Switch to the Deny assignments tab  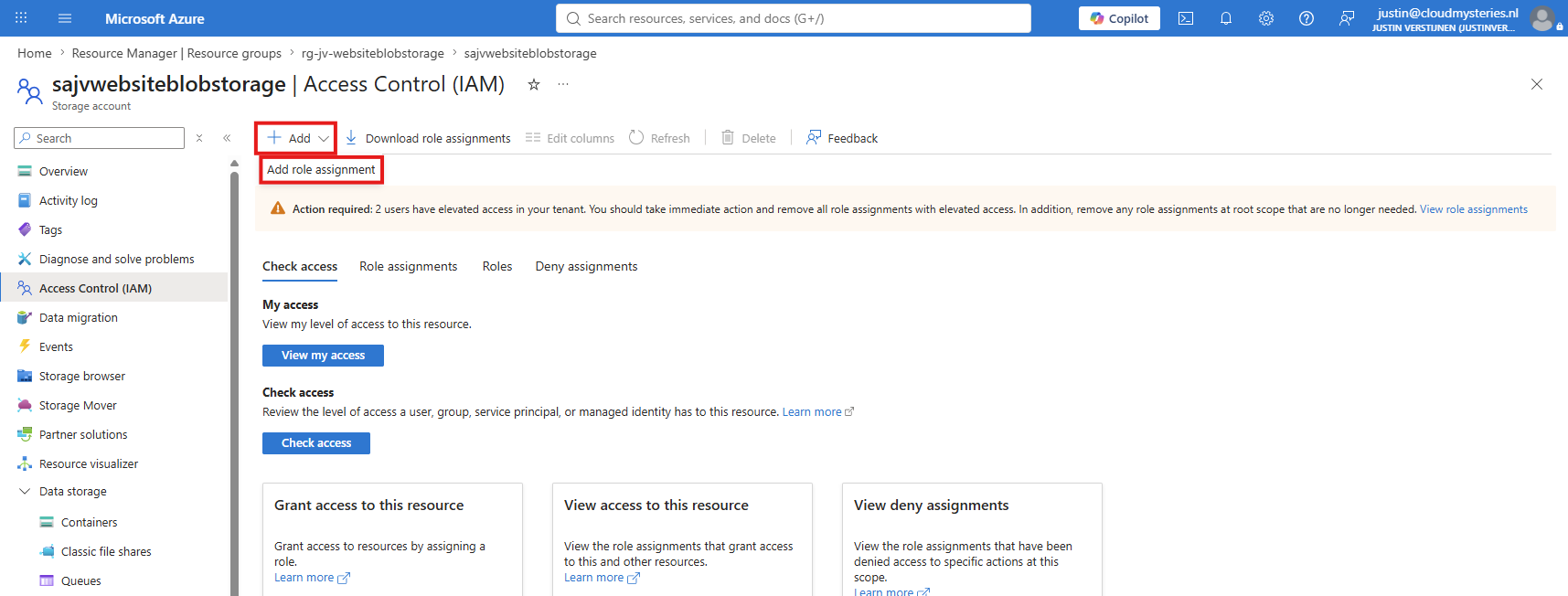point(586,266)
